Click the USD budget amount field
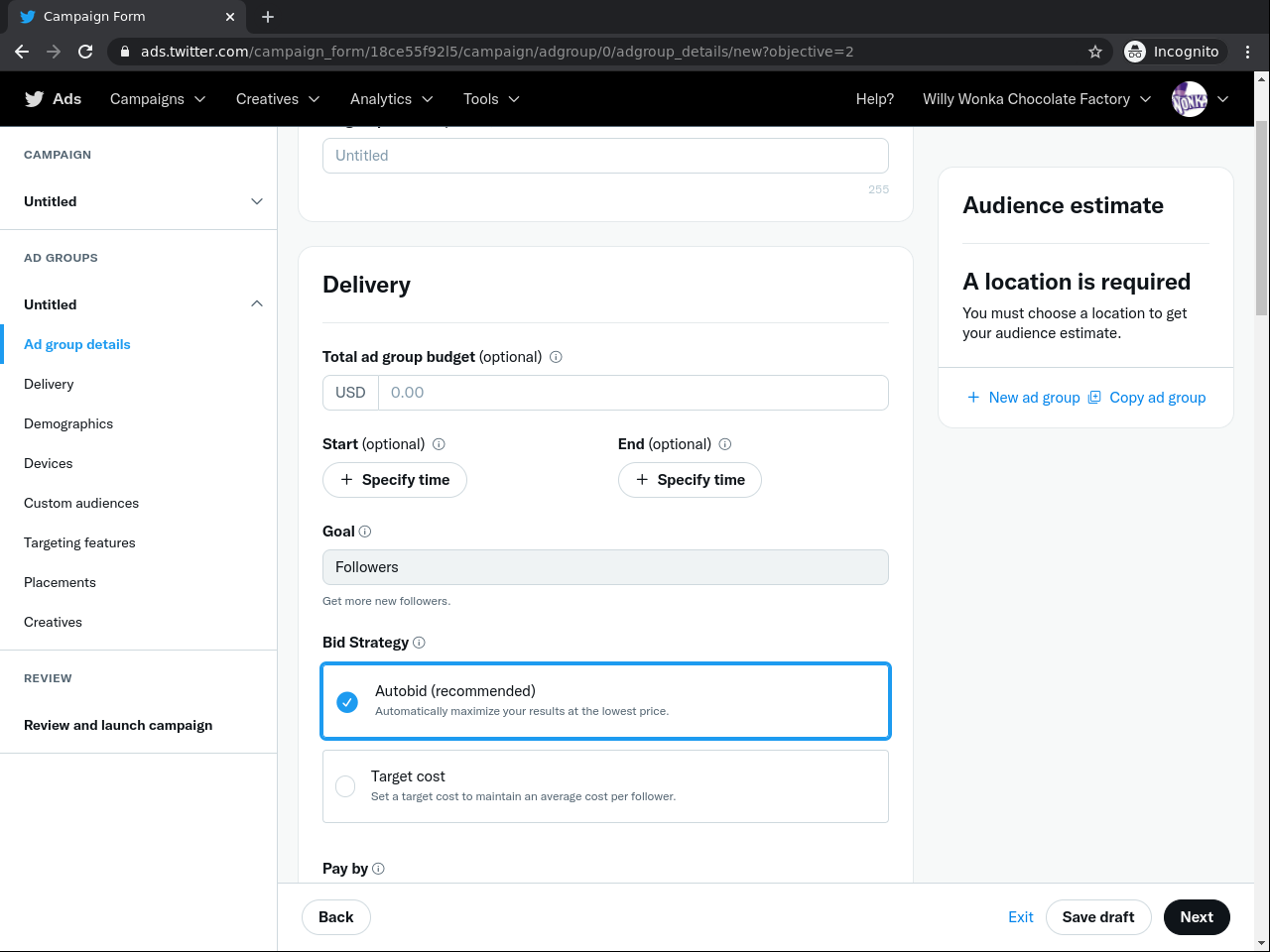 [x=633, y=393]
